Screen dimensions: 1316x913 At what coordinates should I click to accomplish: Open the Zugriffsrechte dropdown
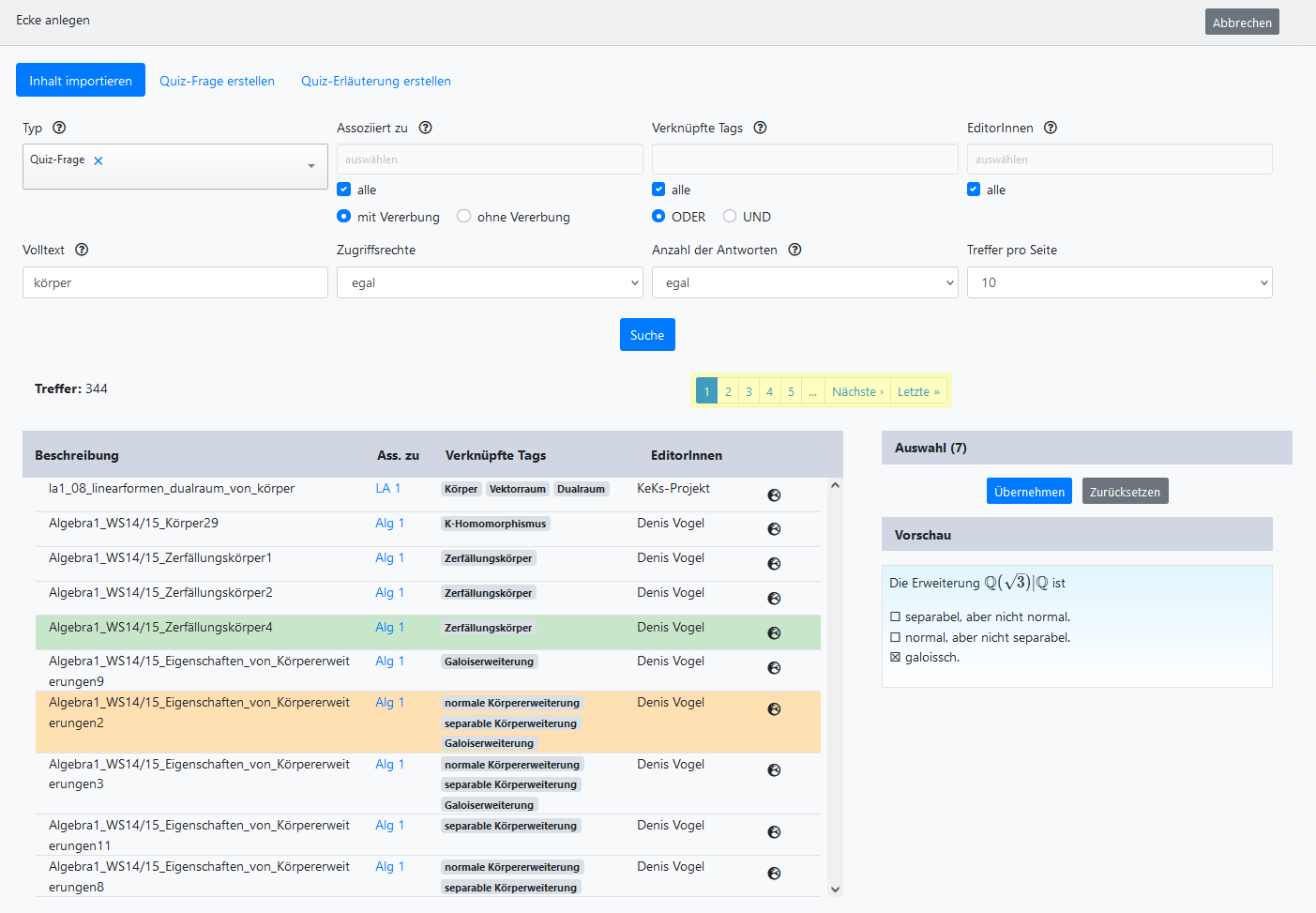[x=490, y=282]
